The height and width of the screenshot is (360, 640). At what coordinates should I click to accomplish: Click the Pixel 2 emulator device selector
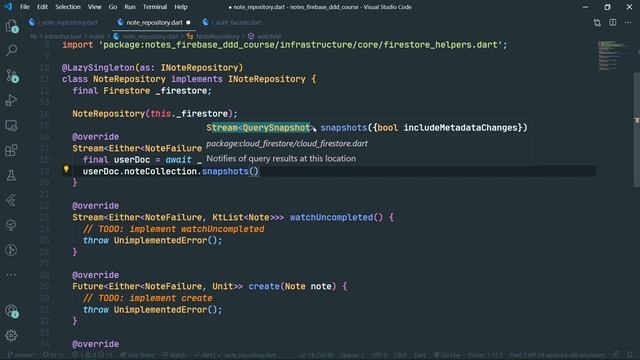pyautogui.click(x=557, y=355)
